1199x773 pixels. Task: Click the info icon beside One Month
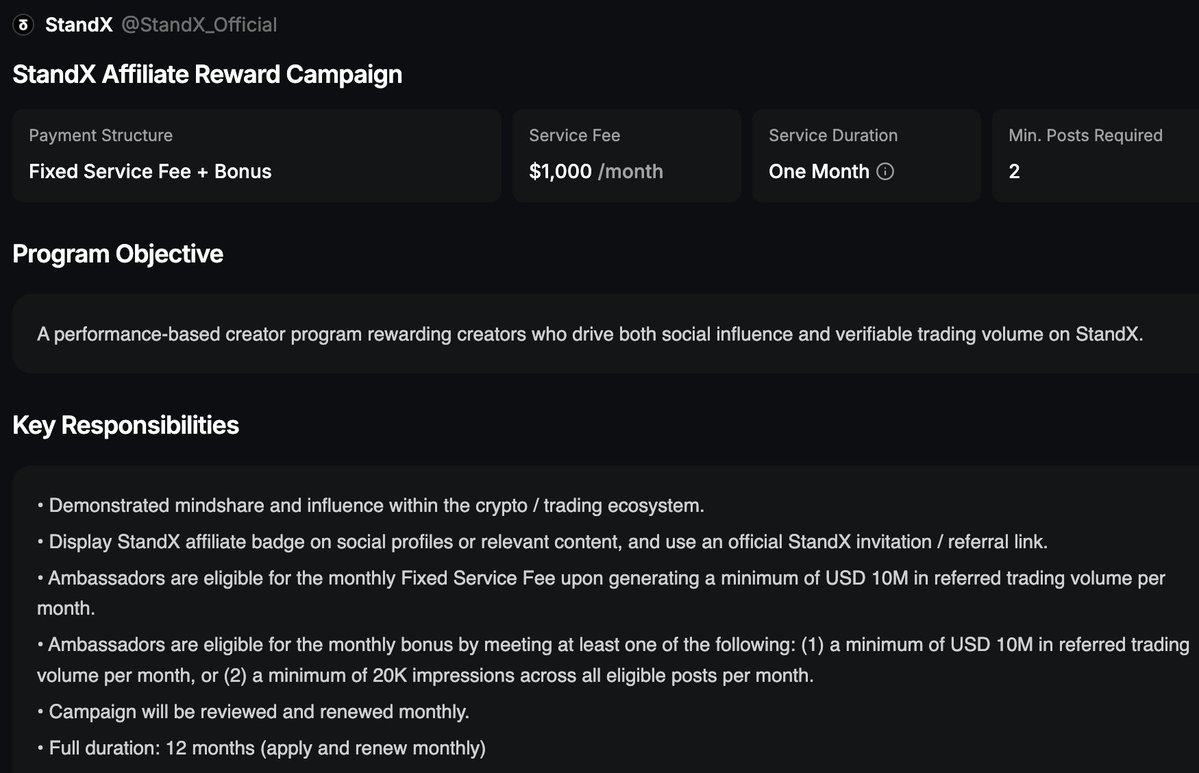coord(885,171)
